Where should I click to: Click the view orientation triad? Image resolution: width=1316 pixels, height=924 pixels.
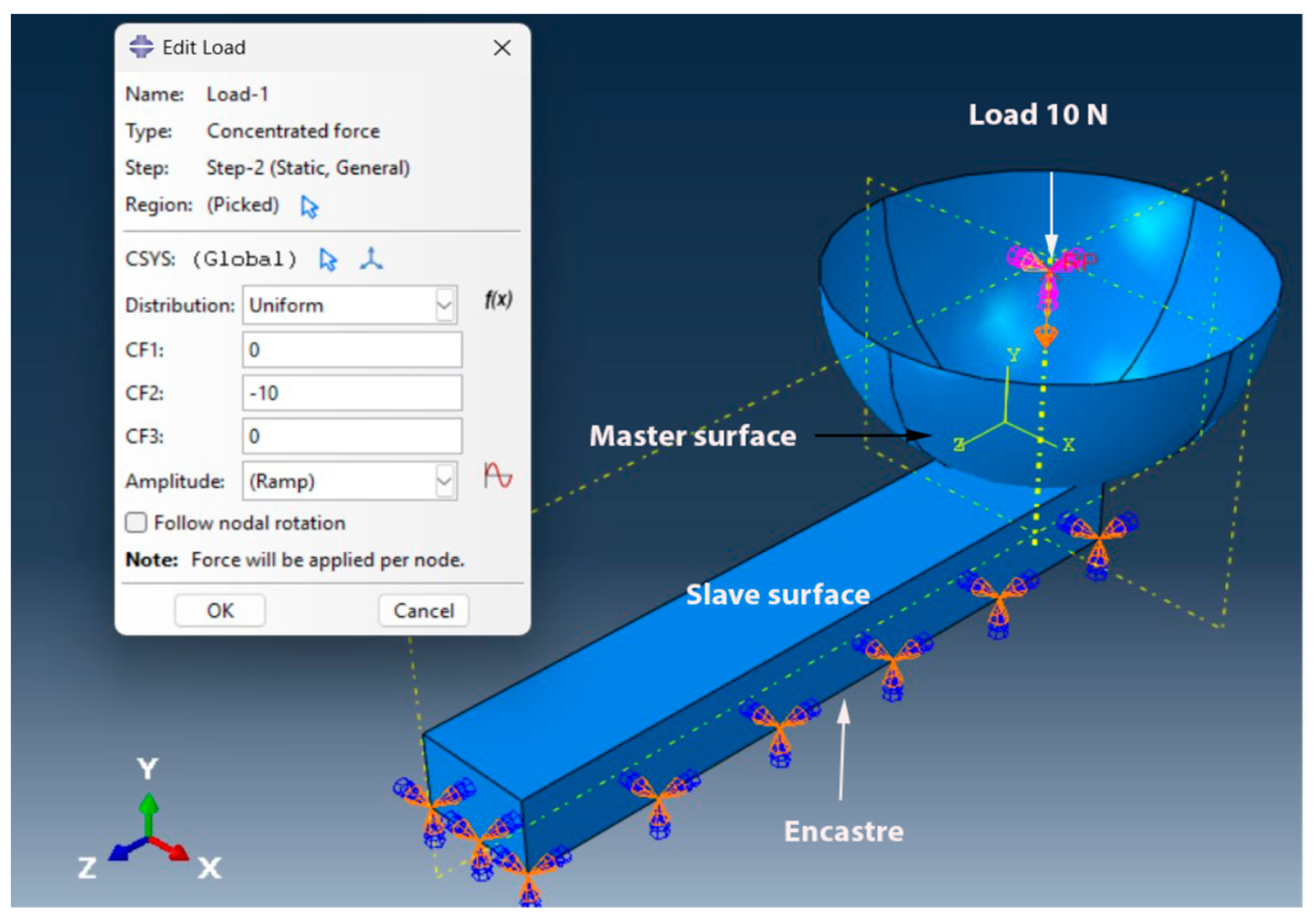[148, 833]
